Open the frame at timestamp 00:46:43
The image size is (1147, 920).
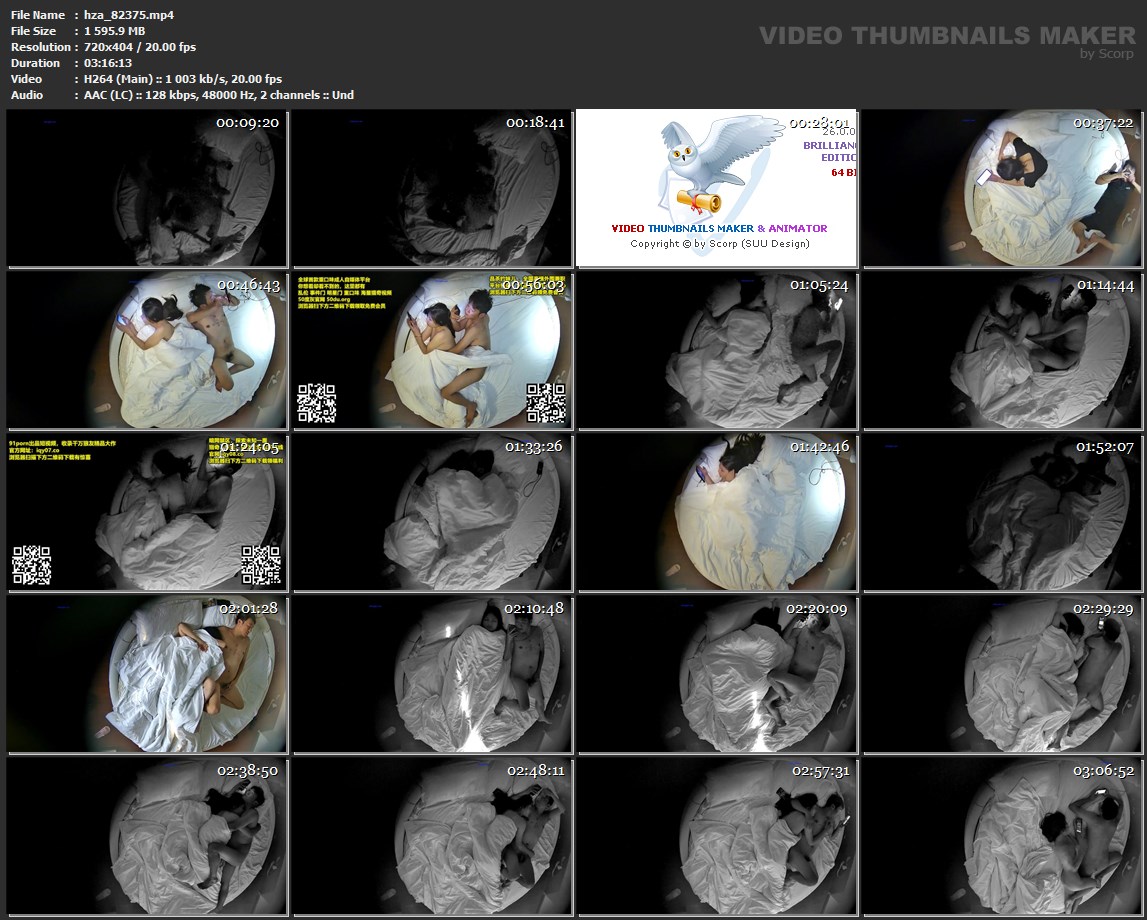coord(146,350)
